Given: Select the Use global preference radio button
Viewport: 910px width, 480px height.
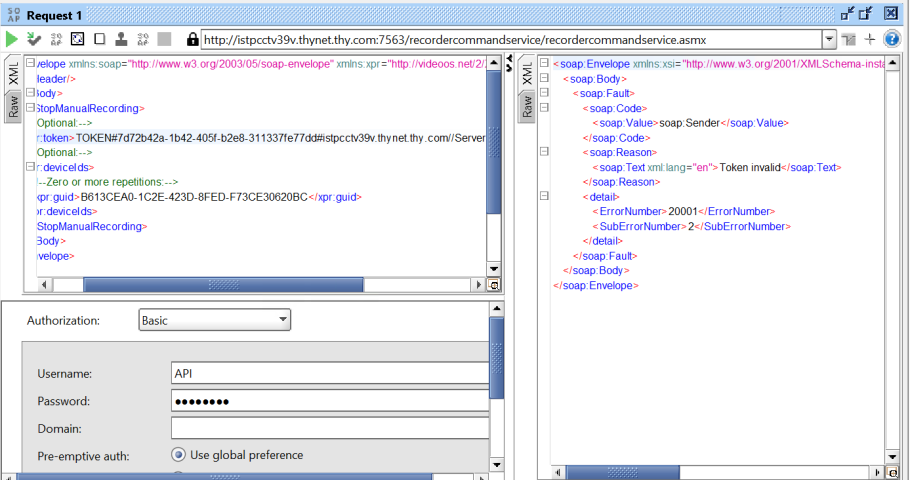Looking at the screenshot, I should click(178, 455).
